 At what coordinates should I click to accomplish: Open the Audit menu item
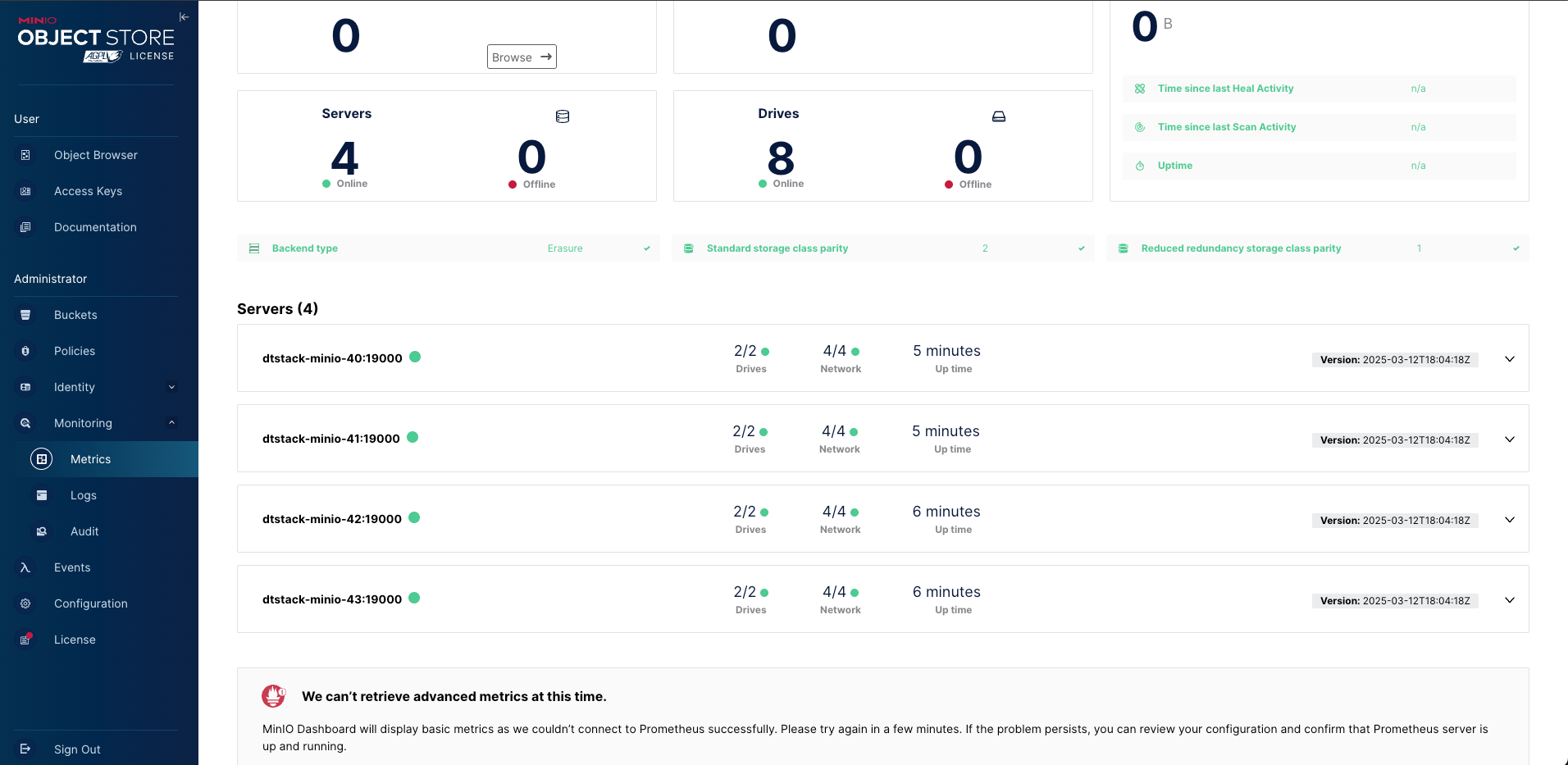(x=84, y=531)
